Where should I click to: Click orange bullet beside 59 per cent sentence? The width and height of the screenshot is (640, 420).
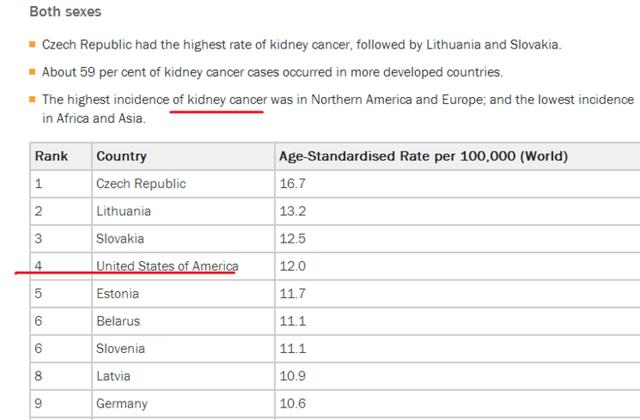point(33,72)
